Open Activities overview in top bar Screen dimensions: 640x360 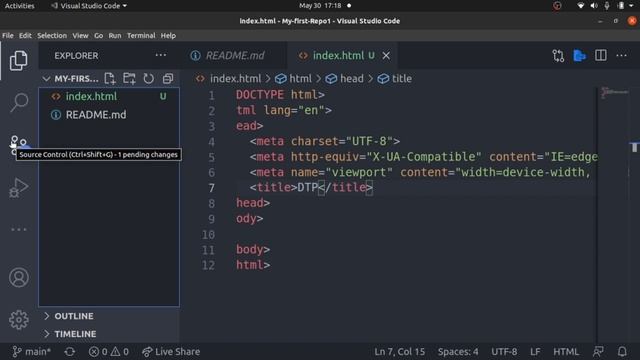coord(20,6)
